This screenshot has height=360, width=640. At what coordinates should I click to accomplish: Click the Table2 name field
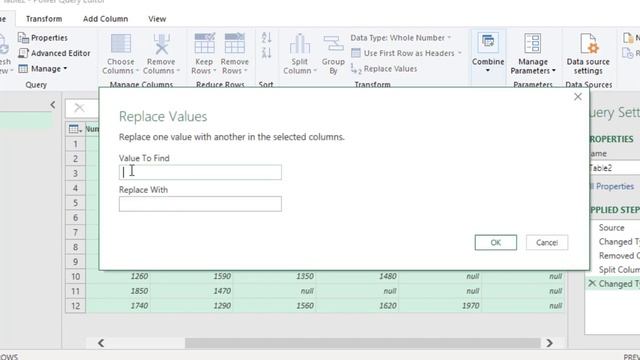pos(615,168)
